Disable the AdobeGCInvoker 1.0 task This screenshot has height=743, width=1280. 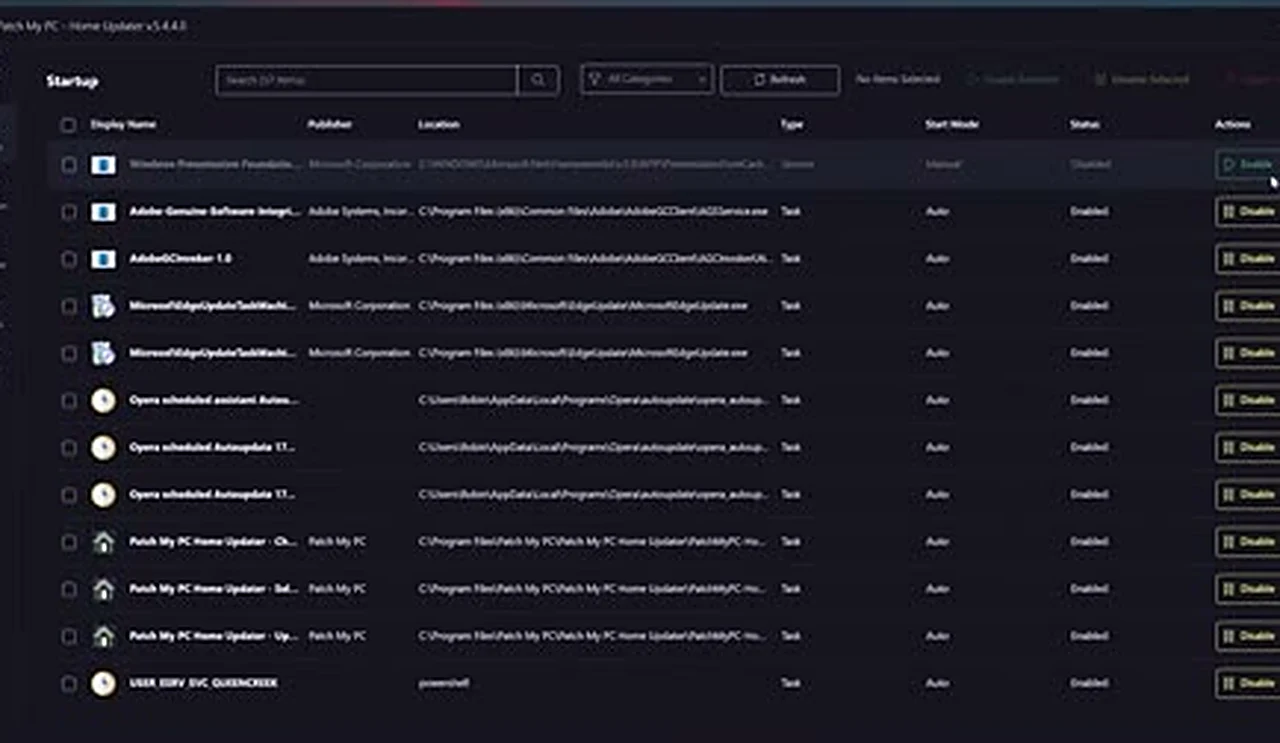1246,258
